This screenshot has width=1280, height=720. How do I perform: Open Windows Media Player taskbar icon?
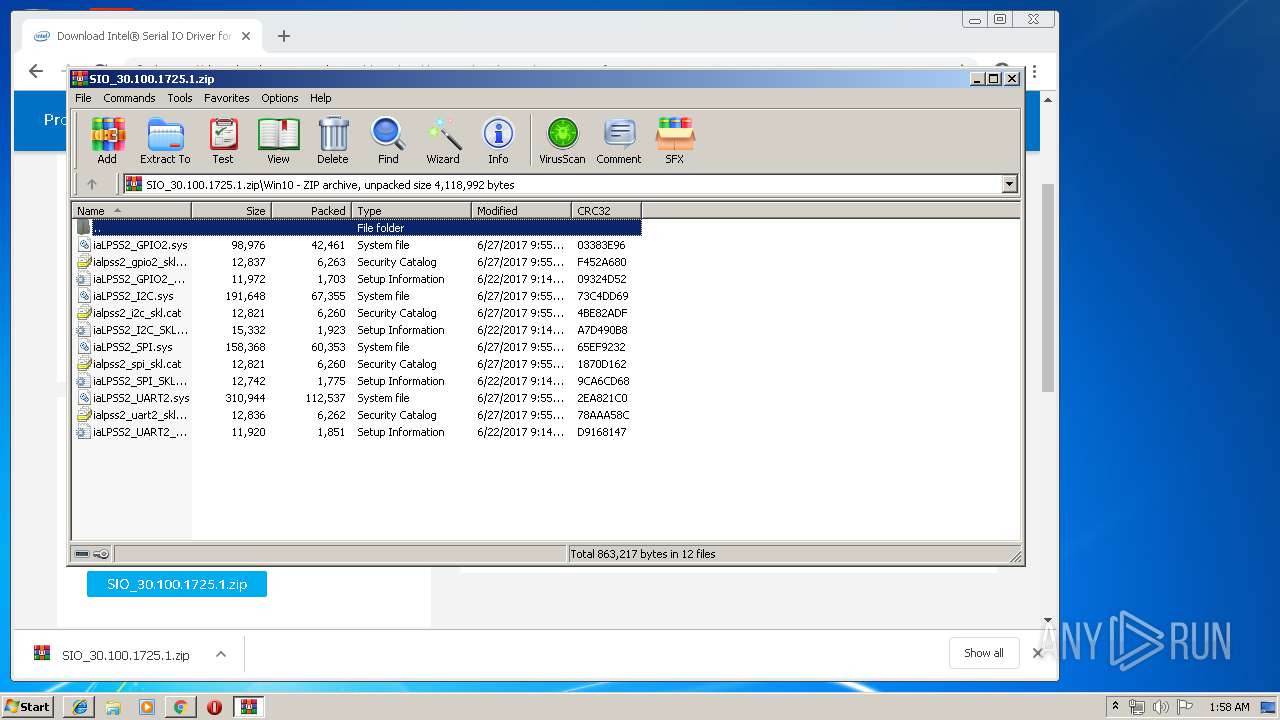click(147, 707)
